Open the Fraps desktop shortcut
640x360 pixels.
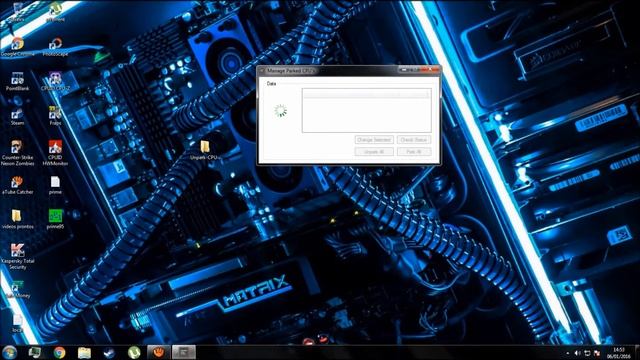point(55,116)
